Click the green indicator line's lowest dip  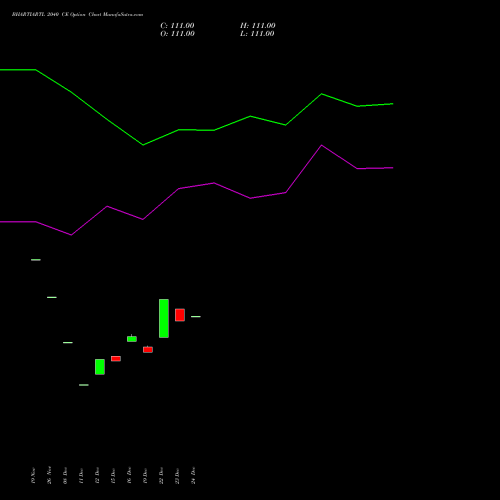143,145
